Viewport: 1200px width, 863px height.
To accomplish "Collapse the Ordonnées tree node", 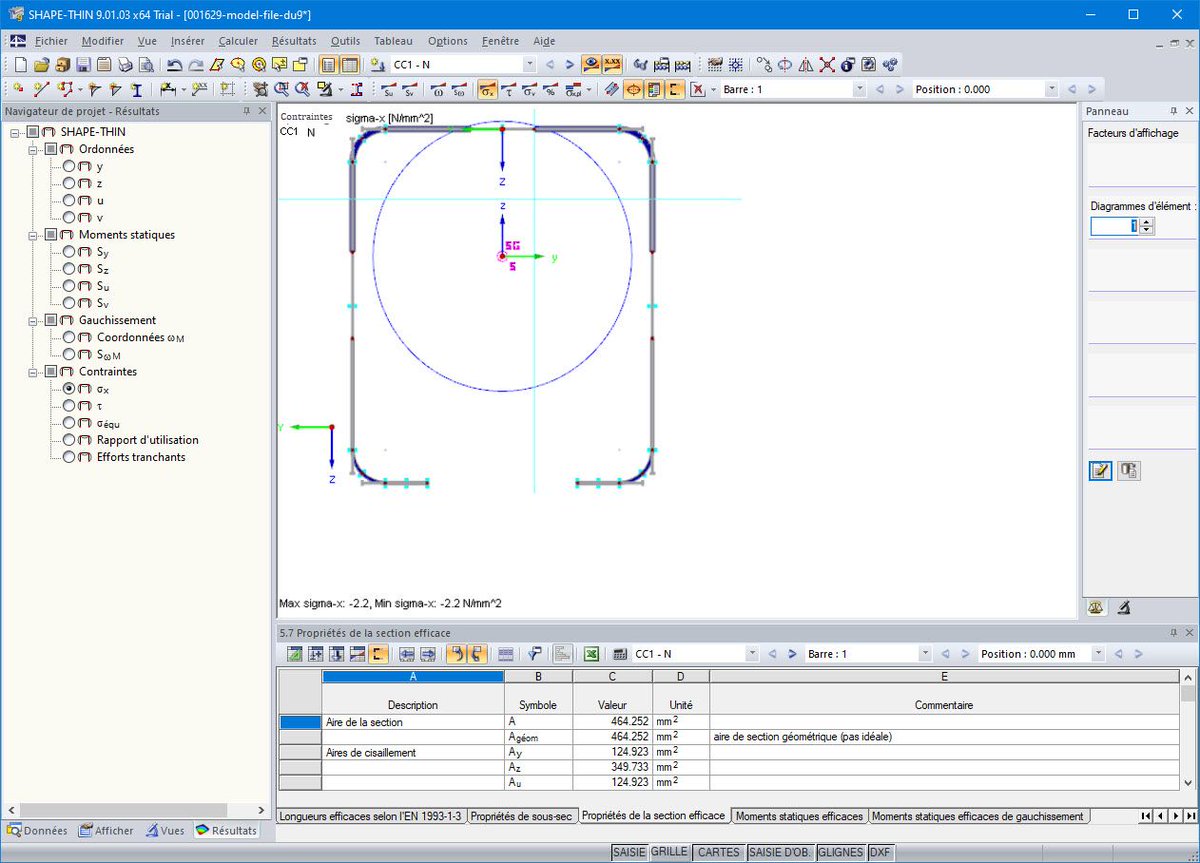I will [33, 149].
